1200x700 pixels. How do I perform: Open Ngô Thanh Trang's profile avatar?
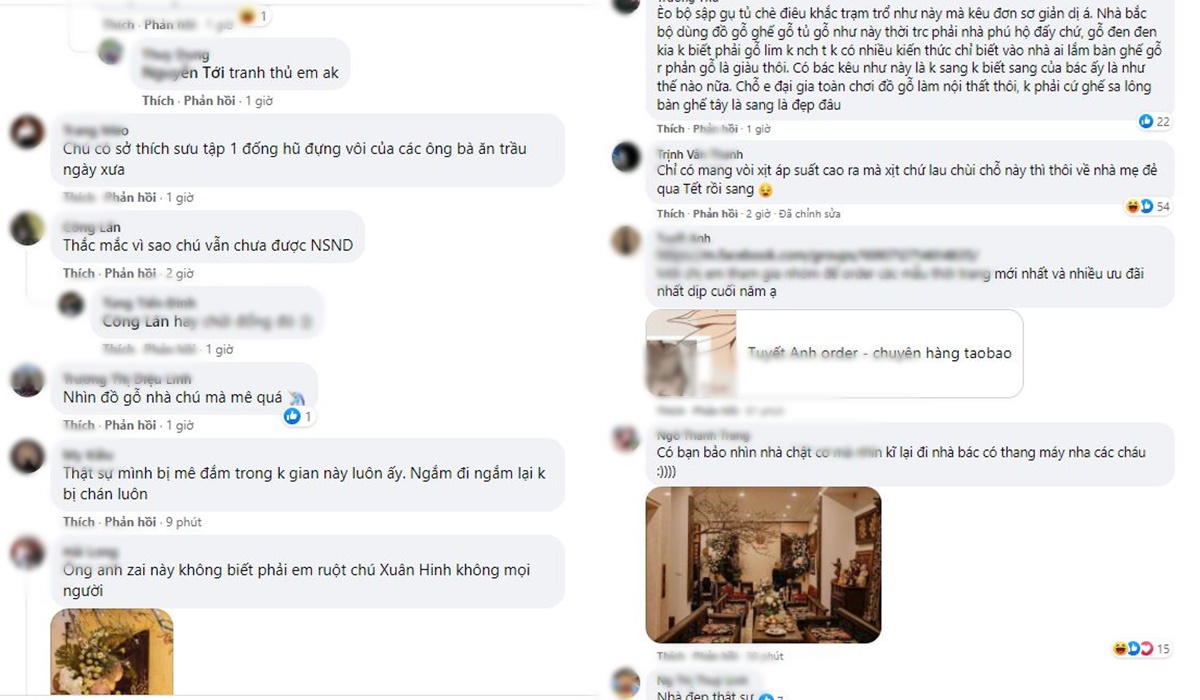626,440
